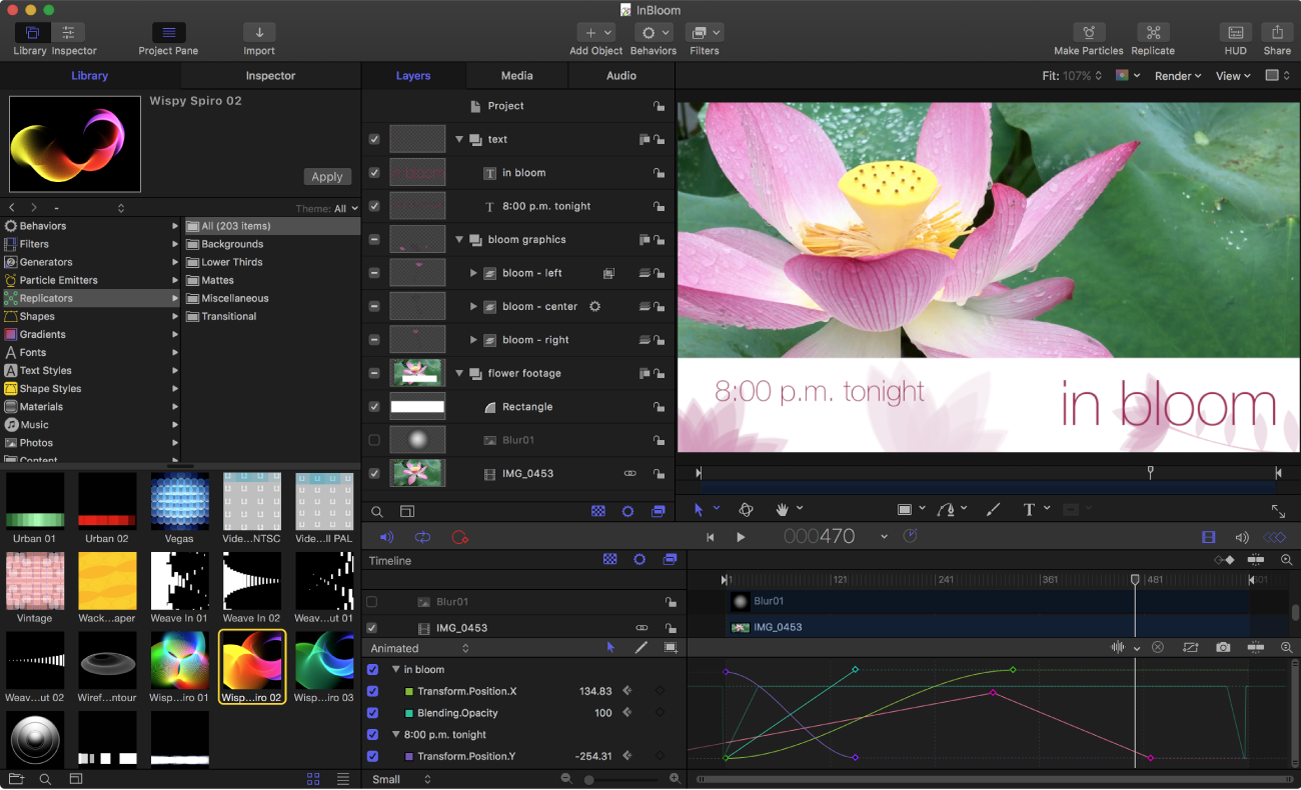This screenshot has height=790, width=1301.
Task: Open the HUD panel
Action: tap(1235, 33)
